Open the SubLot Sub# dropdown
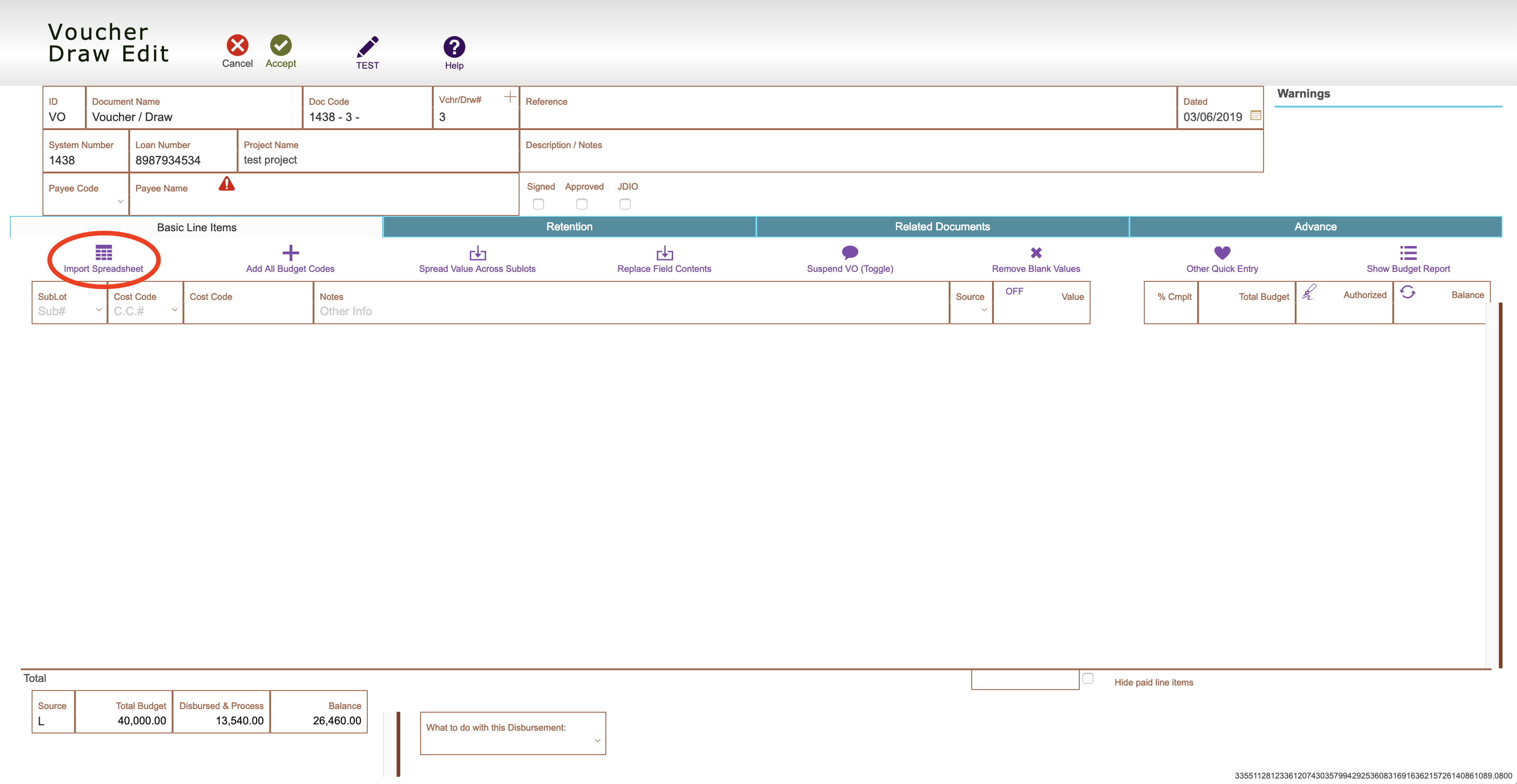1517x784 pixels. coord(98,310)
